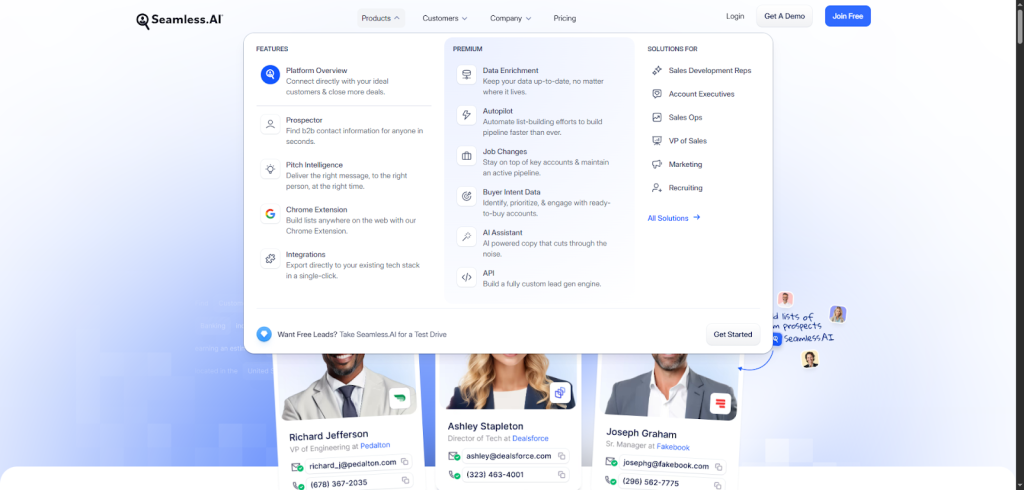Click the Prospector person icon
Viewport: 1024px width, 490px height.
click(x=270, y=124)
